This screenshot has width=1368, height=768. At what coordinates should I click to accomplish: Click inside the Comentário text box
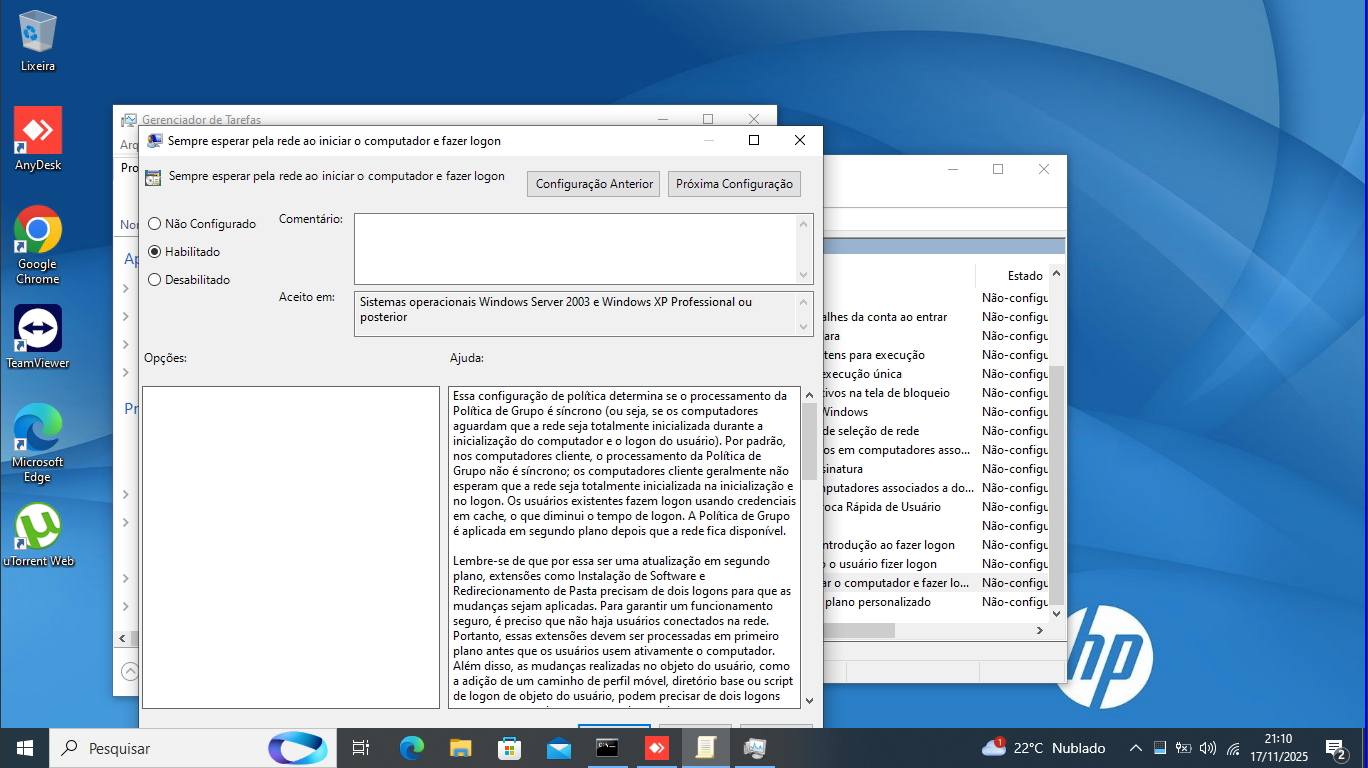[x=575, y=248]
